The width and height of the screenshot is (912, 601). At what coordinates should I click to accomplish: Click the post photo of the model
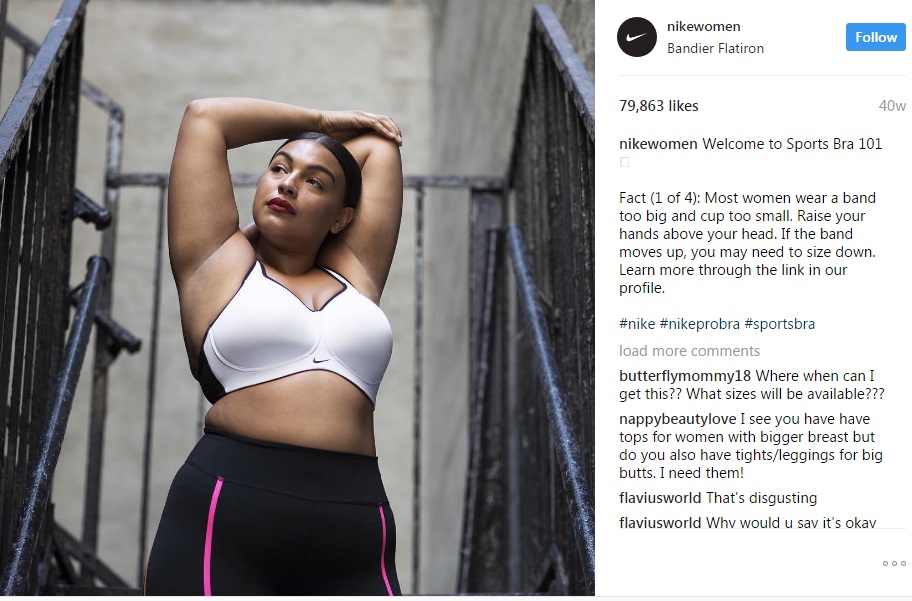click(x=297, y=298)
